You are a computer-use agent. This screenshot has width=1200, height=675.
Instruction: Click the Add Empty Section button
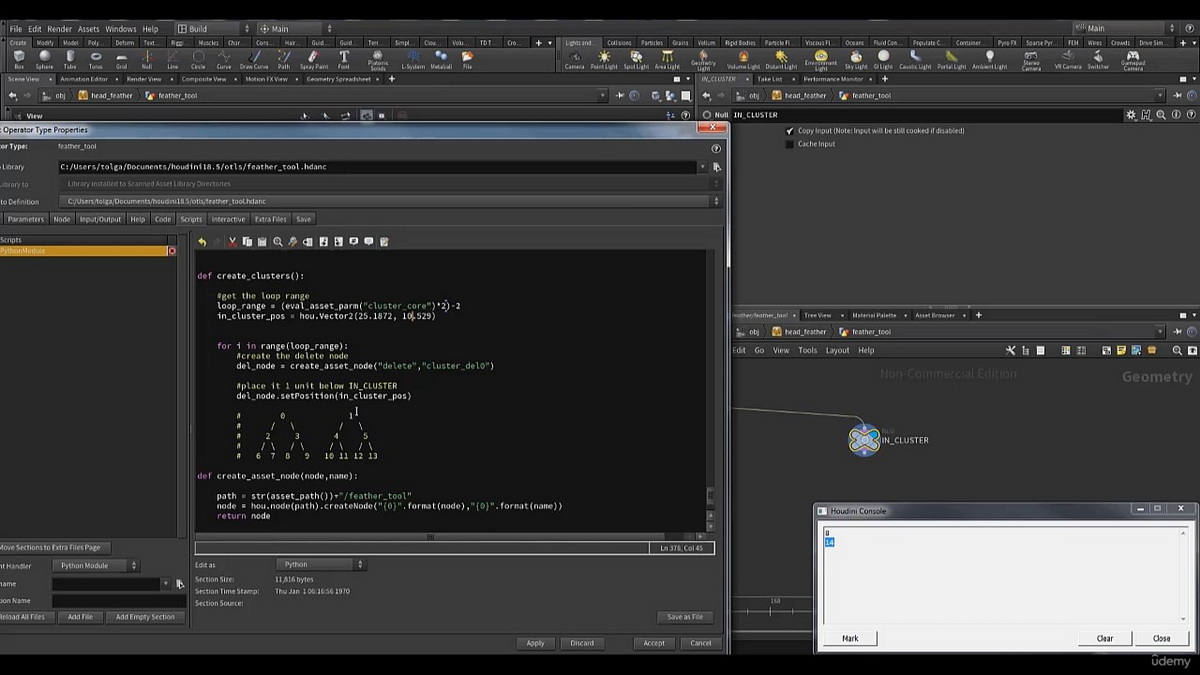(x=145, y=617)
